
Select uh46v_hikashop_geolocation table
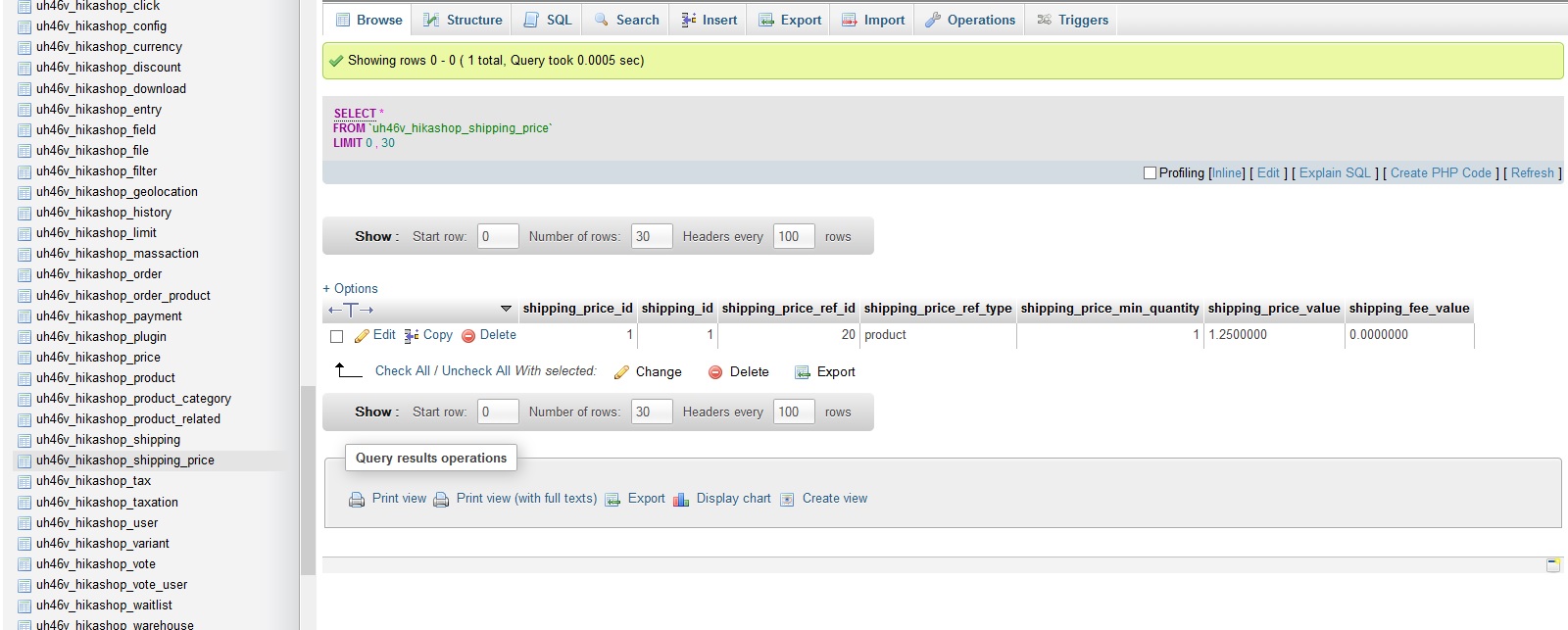pyautogui.click(x=117, y=192)
